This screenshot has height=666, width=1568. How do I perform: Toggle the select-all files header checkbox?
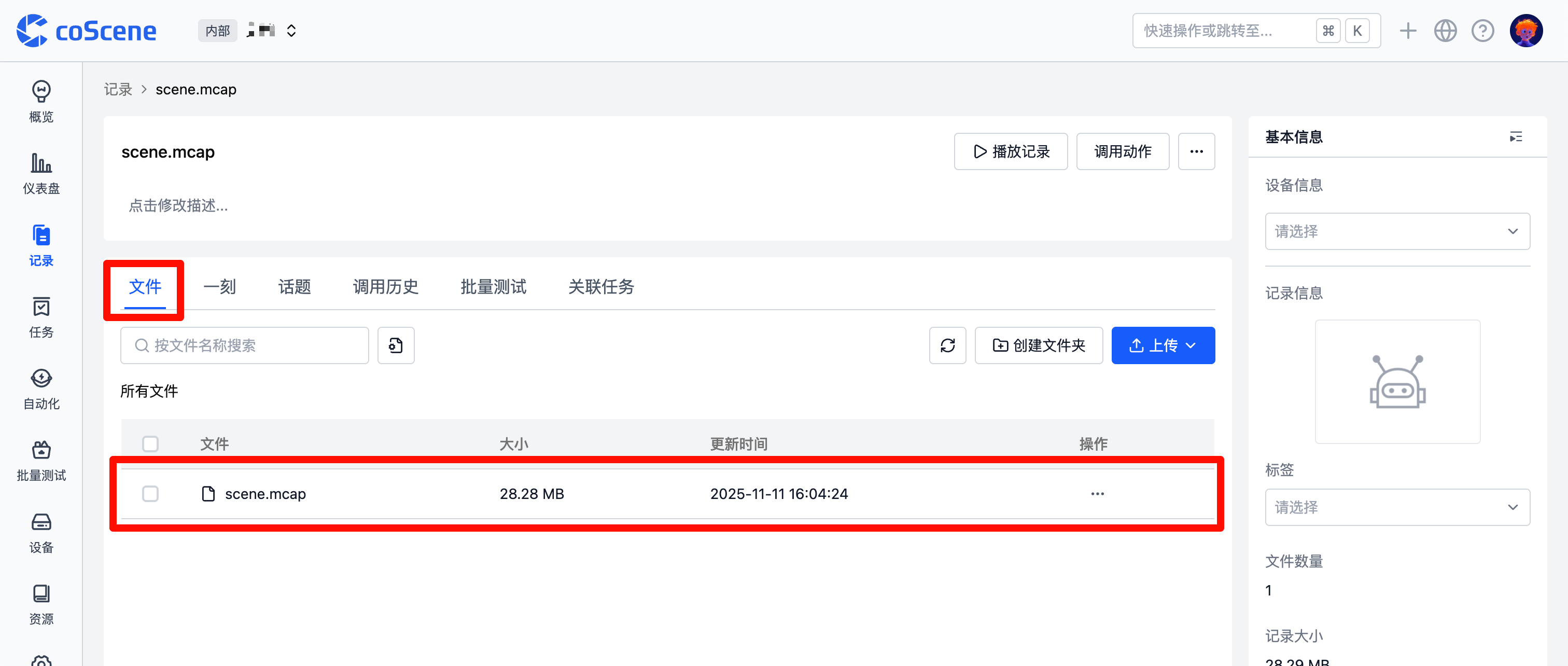(x=150, y=444)
